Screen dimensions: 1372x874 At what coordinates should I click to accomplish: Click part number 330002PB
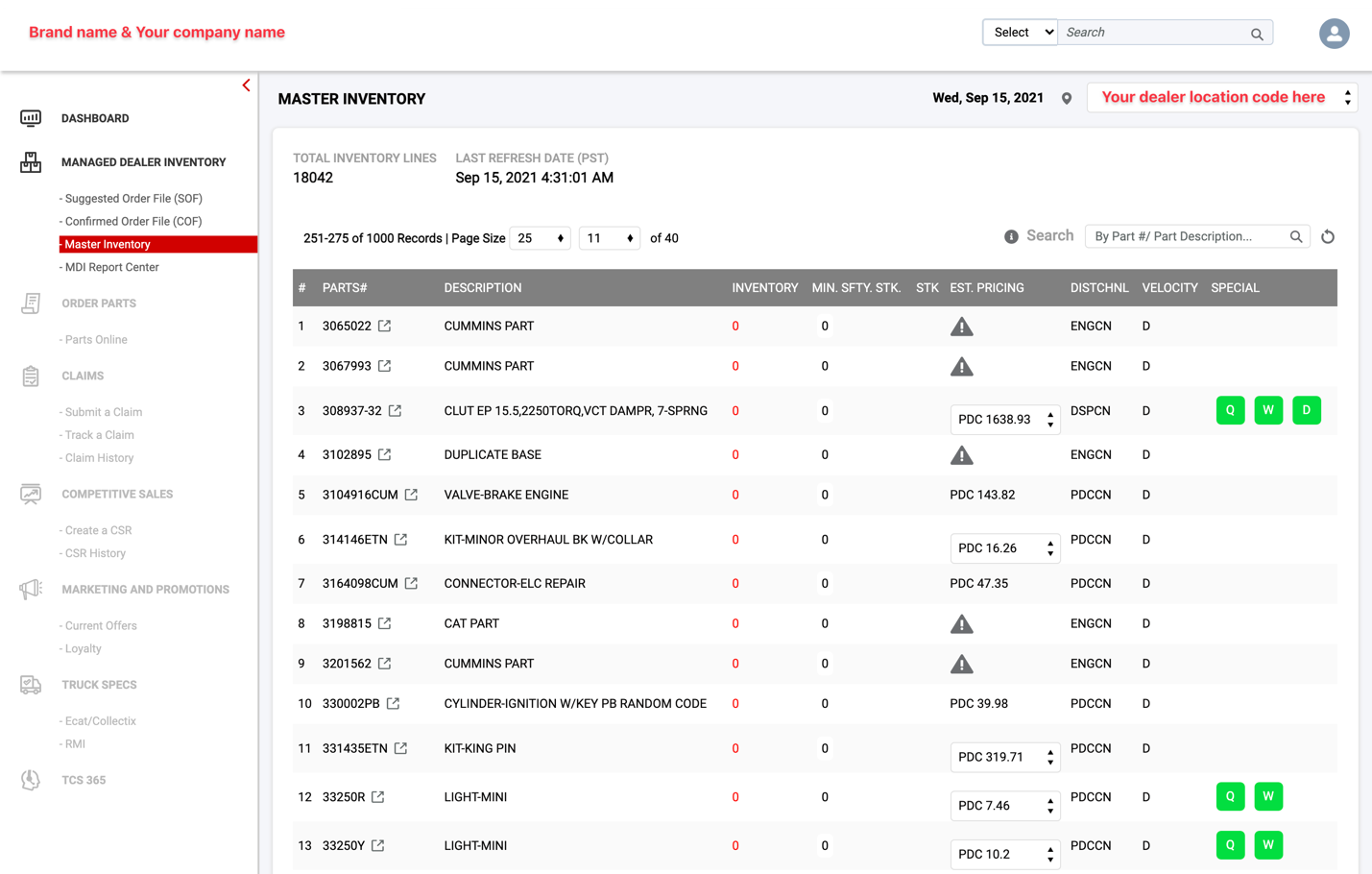(350, 704)
